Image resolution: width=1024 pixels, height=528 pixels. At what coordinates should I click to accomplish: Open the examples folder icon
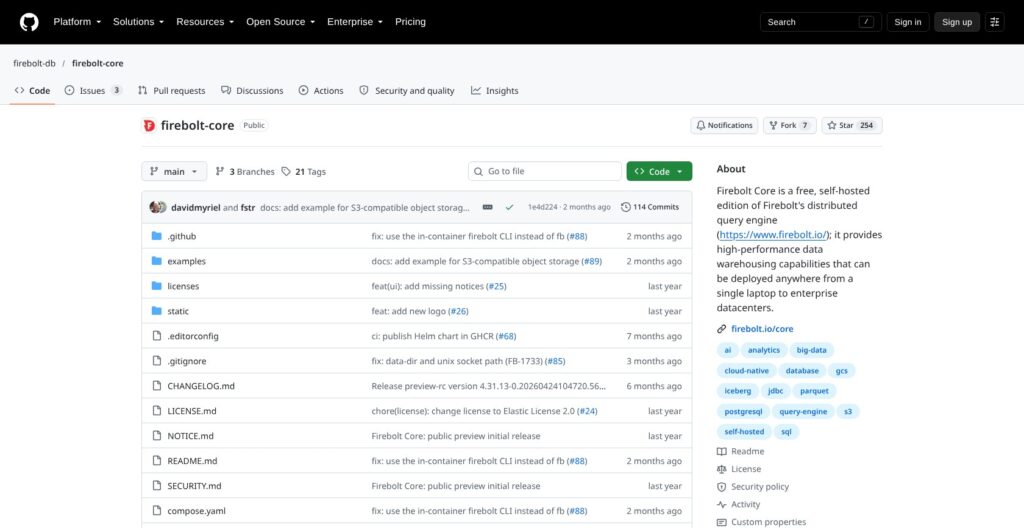point(157,261)
